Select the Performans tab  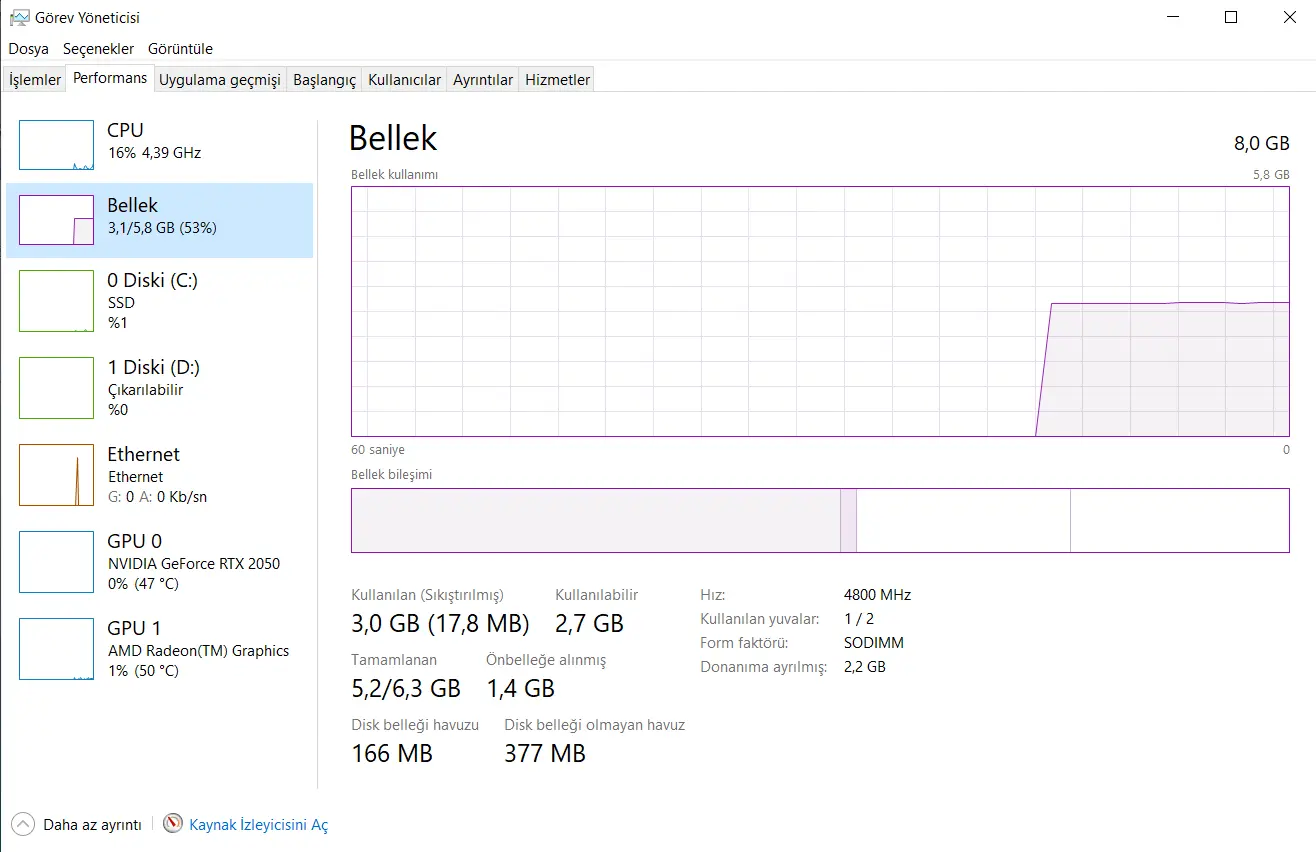(110, 78)
